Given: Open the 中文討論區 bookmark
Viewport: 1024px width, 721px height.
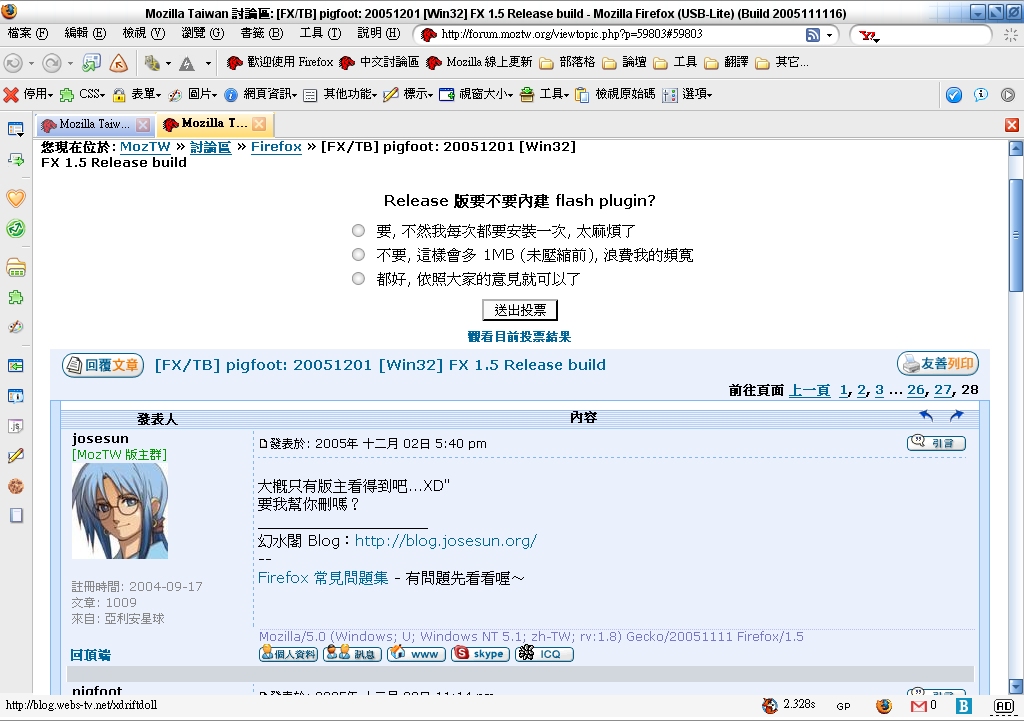Looking at the screenshot, I should (x=379, y=63).
